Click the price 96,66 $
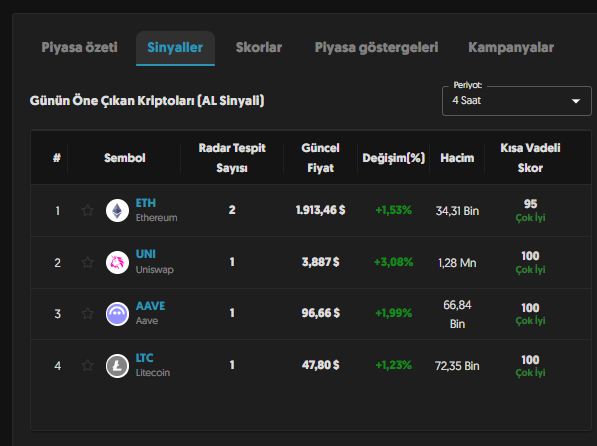597x446 pixels. tap(321, 313)
